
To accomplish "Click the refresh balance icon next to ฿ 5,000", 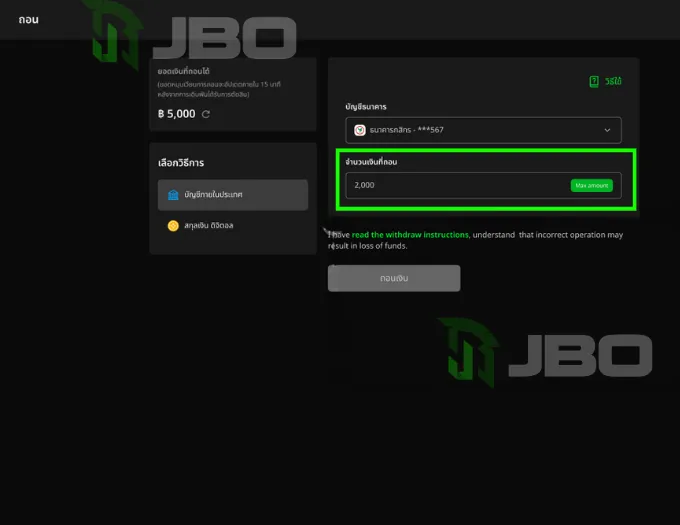I will [x=206, y=114].
